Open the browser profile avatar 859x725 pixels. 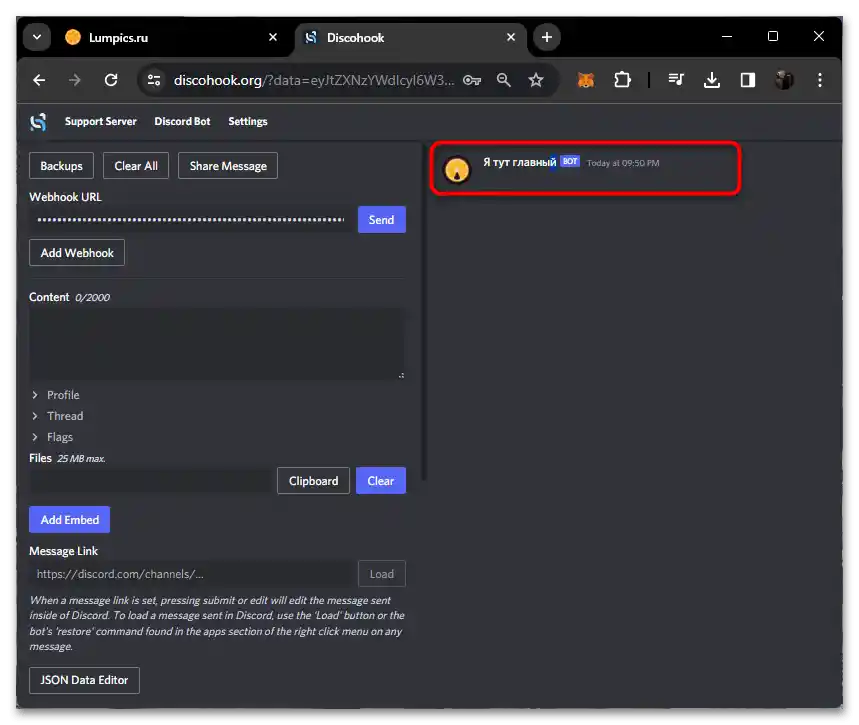(x=784, y=81)
